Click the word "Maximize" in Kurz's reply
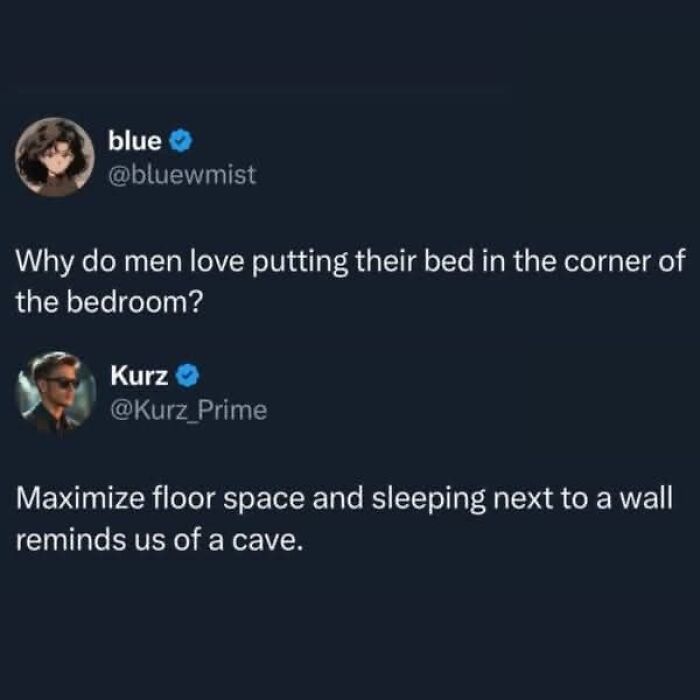The width and height of the screenshot is (700, 700). pos(80,499)
